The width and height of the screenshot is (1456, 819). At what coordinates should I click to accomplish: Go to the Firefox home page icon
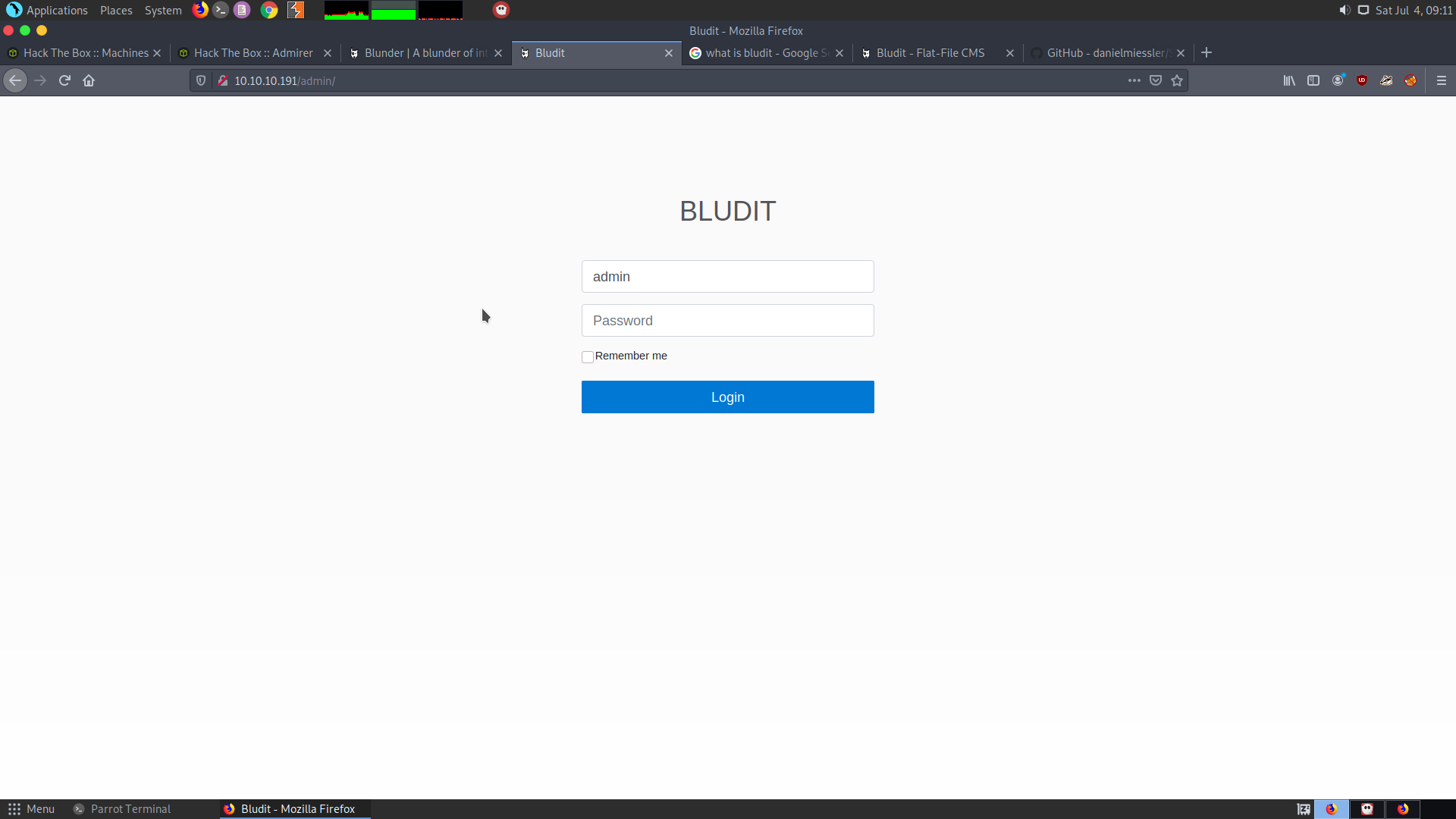(89, 80)
